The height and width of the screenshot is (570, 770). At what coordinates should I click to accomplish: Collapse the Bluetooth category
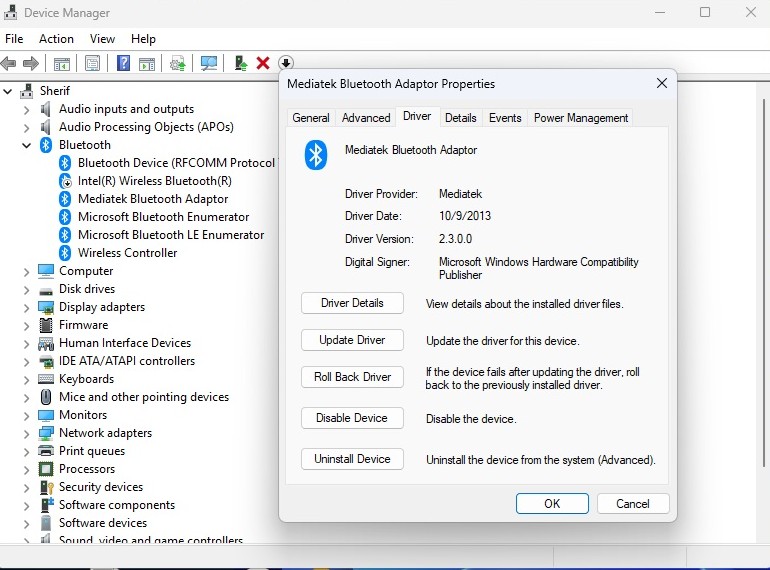pyautogui.click(x=27, y=145)
